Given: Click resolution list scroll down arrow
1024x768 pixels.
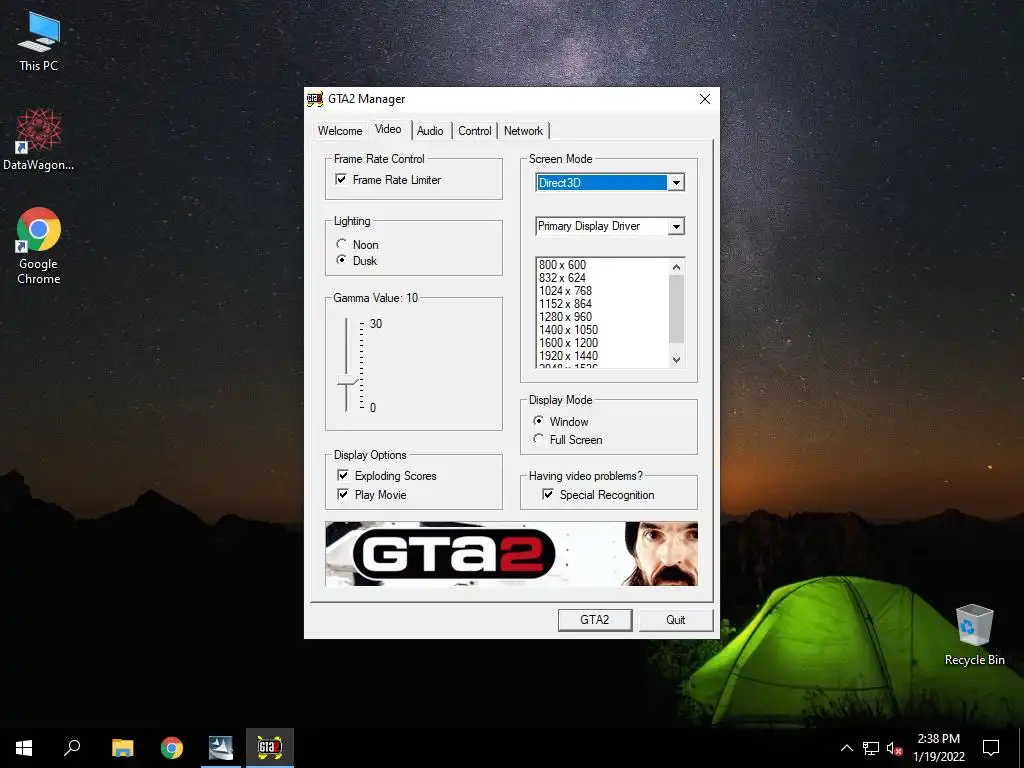Looking at the screenshot, I should point(676,359).
